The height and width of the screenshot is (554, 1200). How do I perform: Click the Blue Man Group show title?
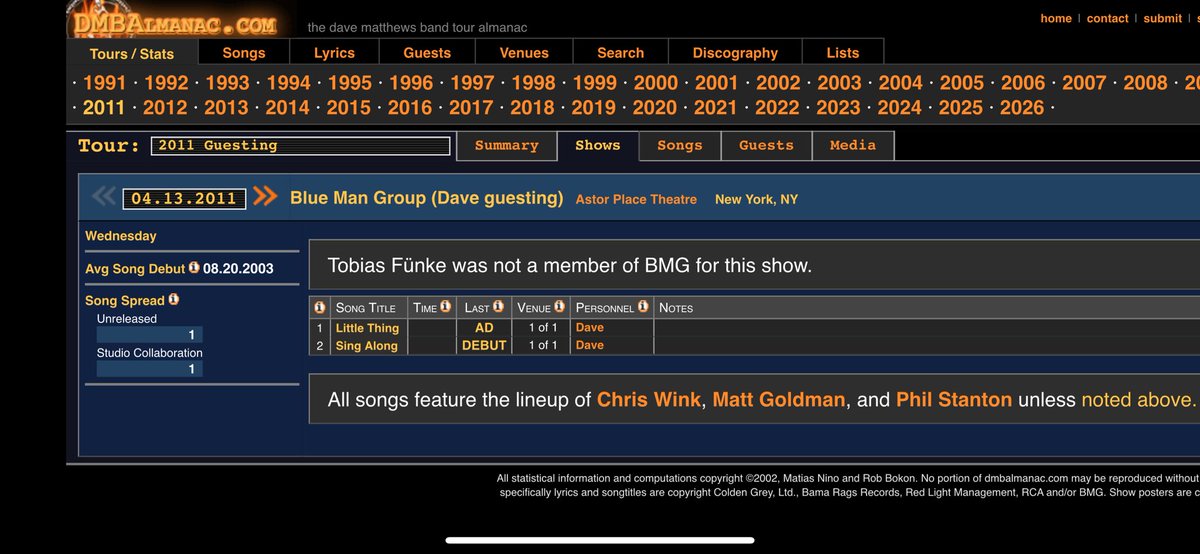click(x=427, y=198)
